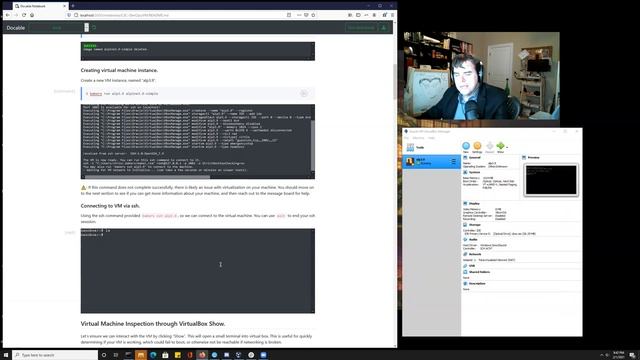Open dropdown next to Show button
The width and height of the screenshot is (640, 360).
(x=507, y=147)
